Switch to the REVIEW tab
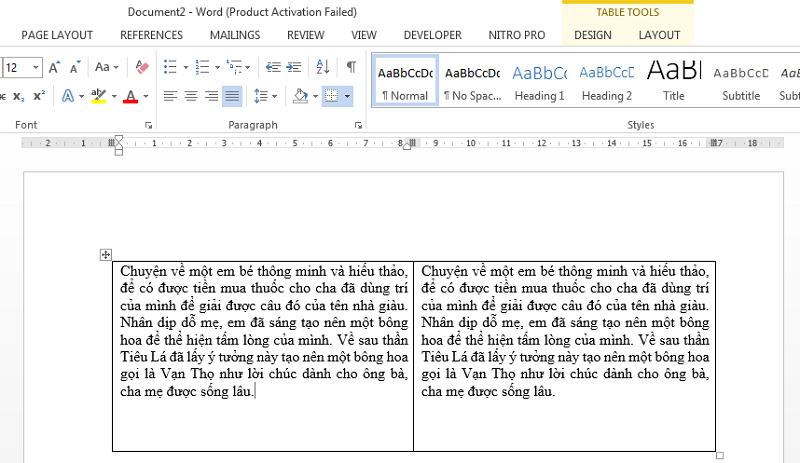Image resolution: width=800 pixels, height=463 pixels. (306, 35)
